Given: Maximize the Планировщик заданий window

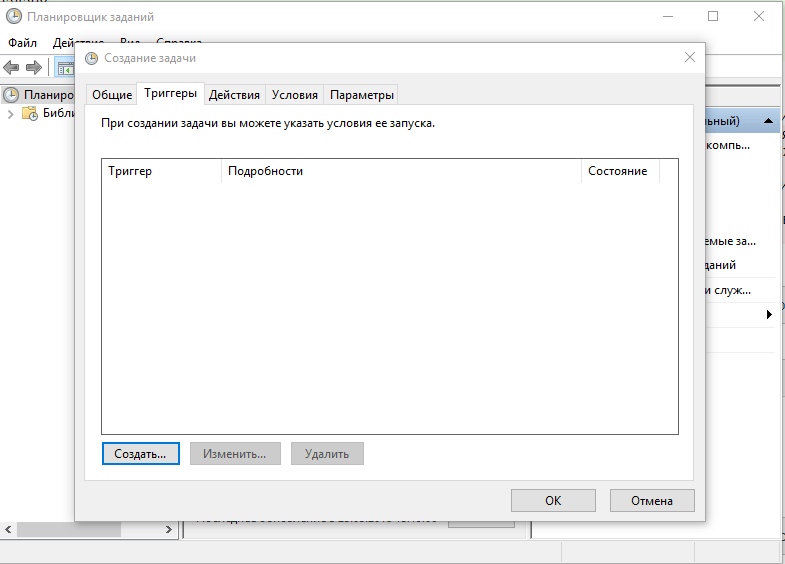Looking at the screenshot, I should point(713,17).
